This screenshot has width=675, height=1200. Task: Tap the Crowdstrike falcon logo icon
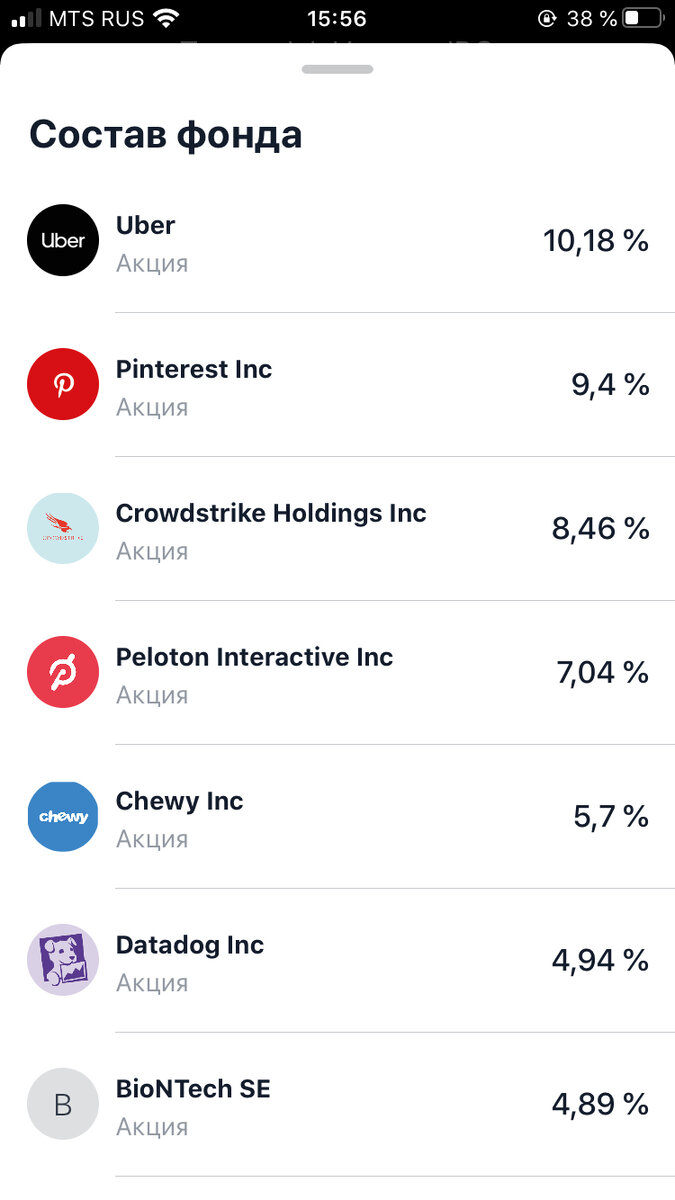[63, 528]
